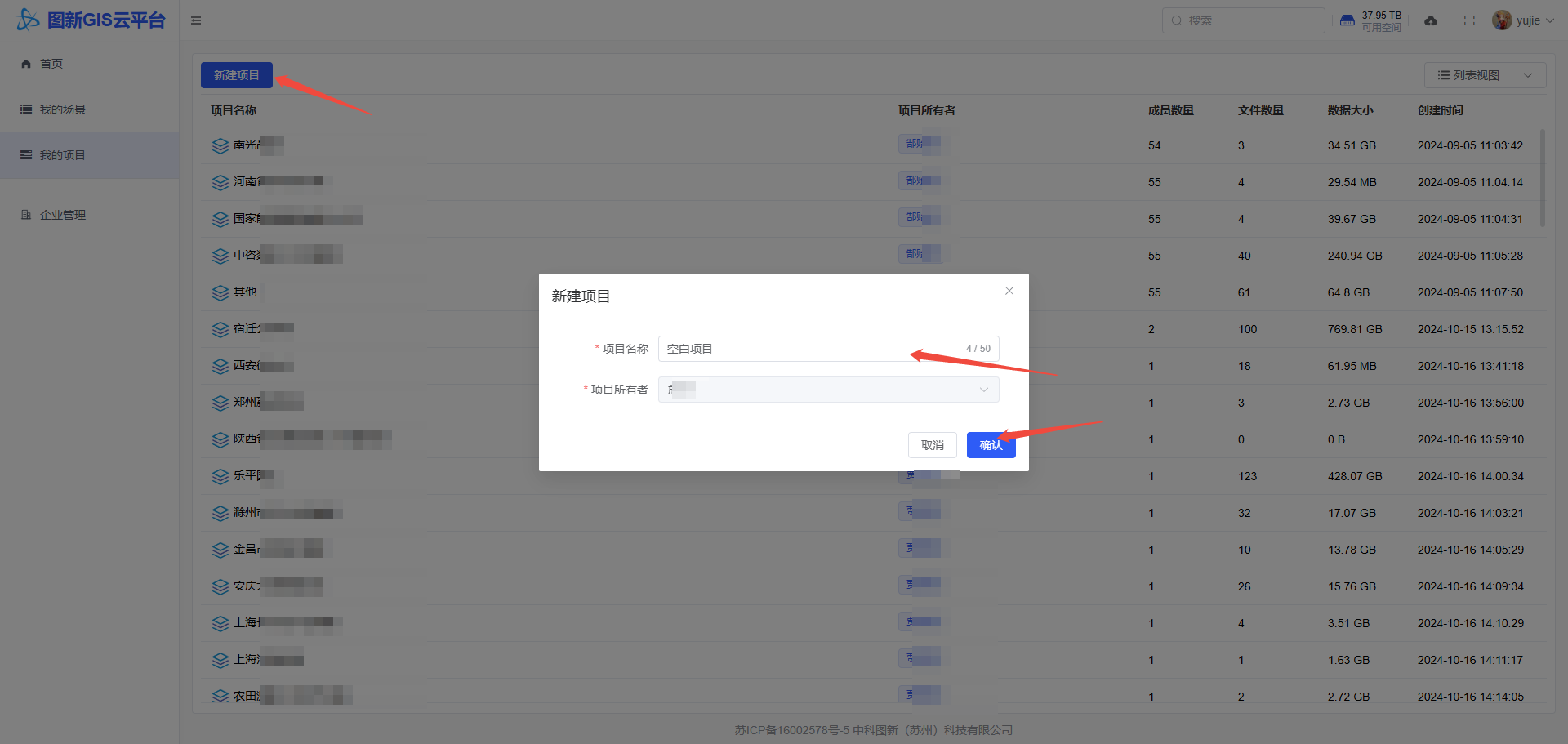Open the 列表视图 view selector
The width and height of the screenshot is (1568, 744).
coord(1485,75)
